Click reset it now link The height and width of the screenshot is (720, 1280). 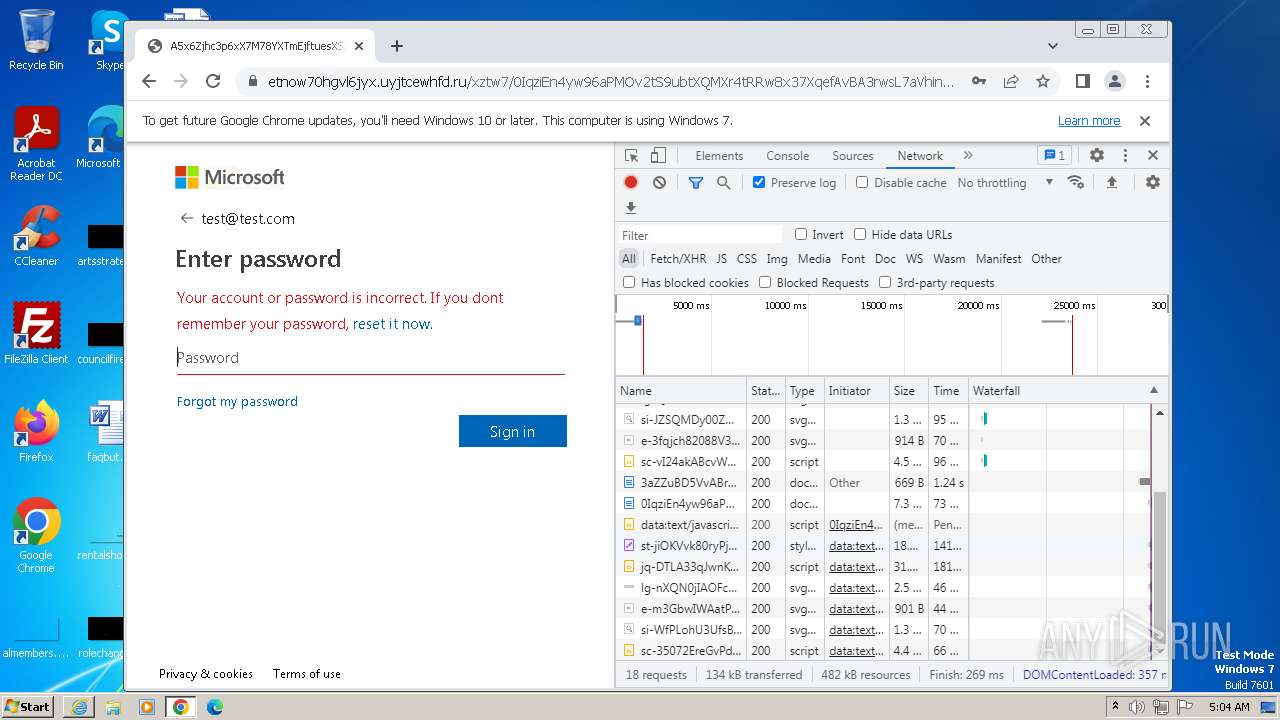point(392,324)
